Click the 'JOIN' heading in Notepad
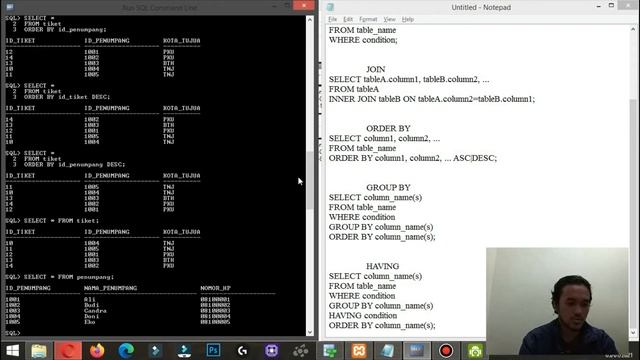Screen dimensions: 640x360 point(376,69)
